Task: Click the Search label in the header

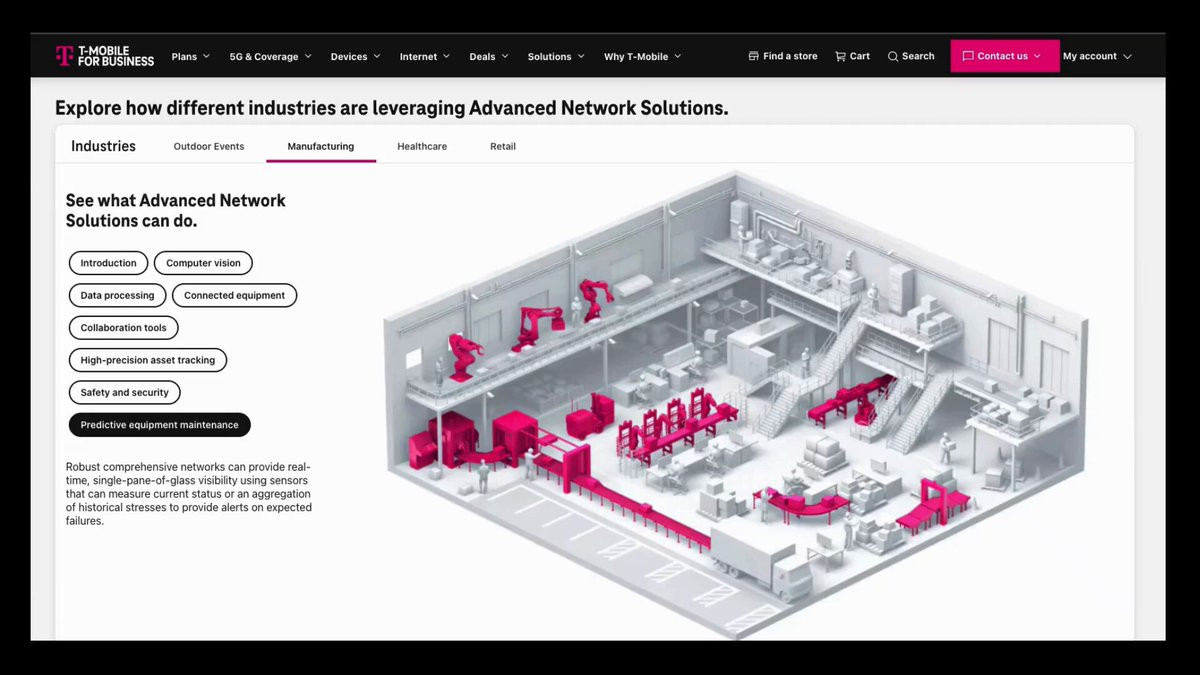Action: pos(918,56)
